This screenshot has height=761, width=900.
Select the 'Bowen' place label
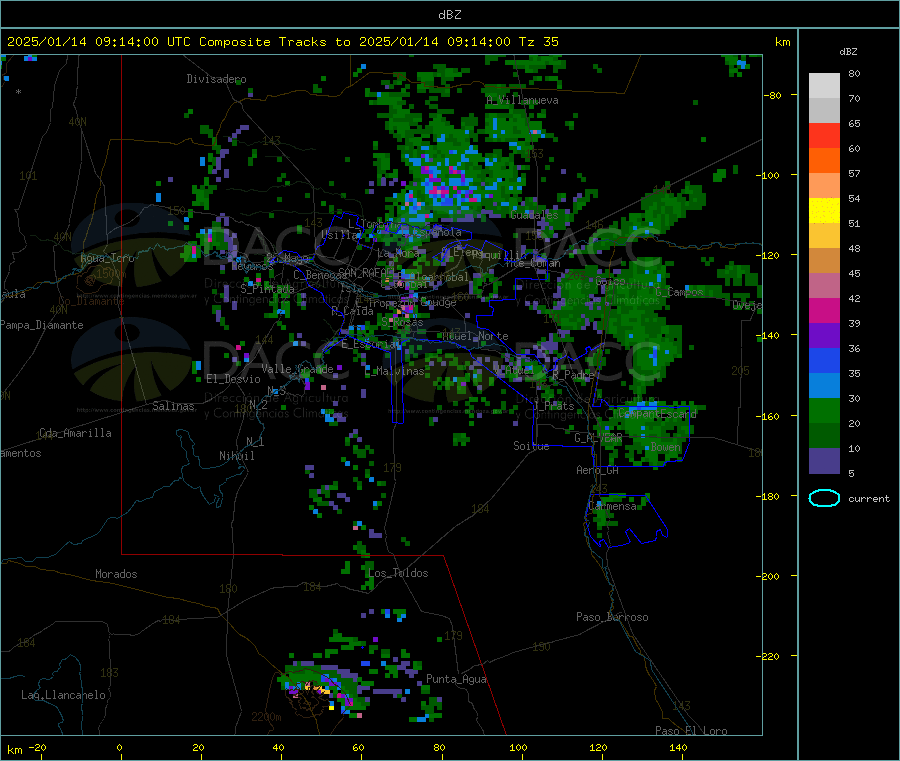tap(665, 446)
